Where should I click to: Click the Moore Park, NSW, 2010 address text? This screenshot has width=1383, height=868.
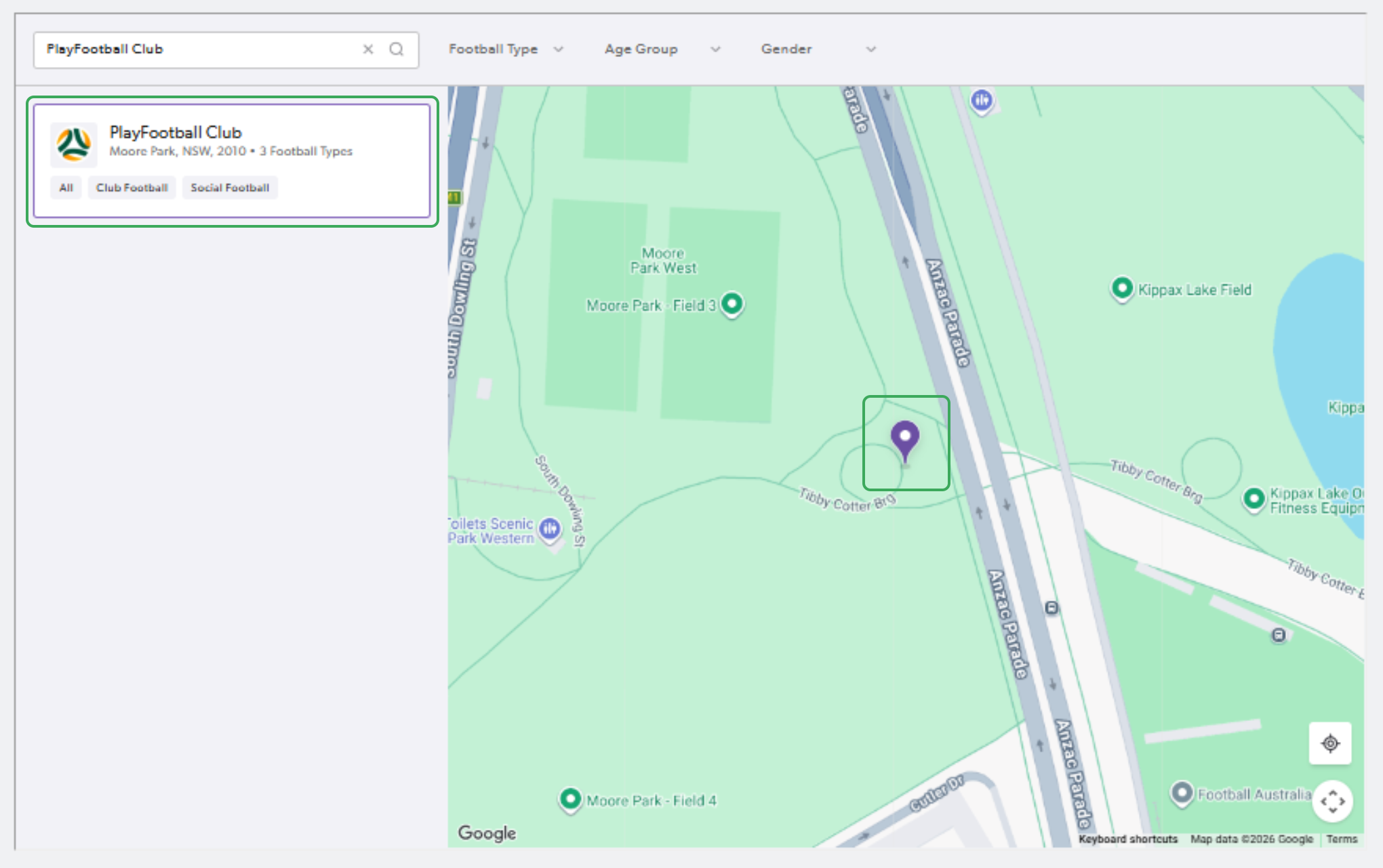pos(178,151)
